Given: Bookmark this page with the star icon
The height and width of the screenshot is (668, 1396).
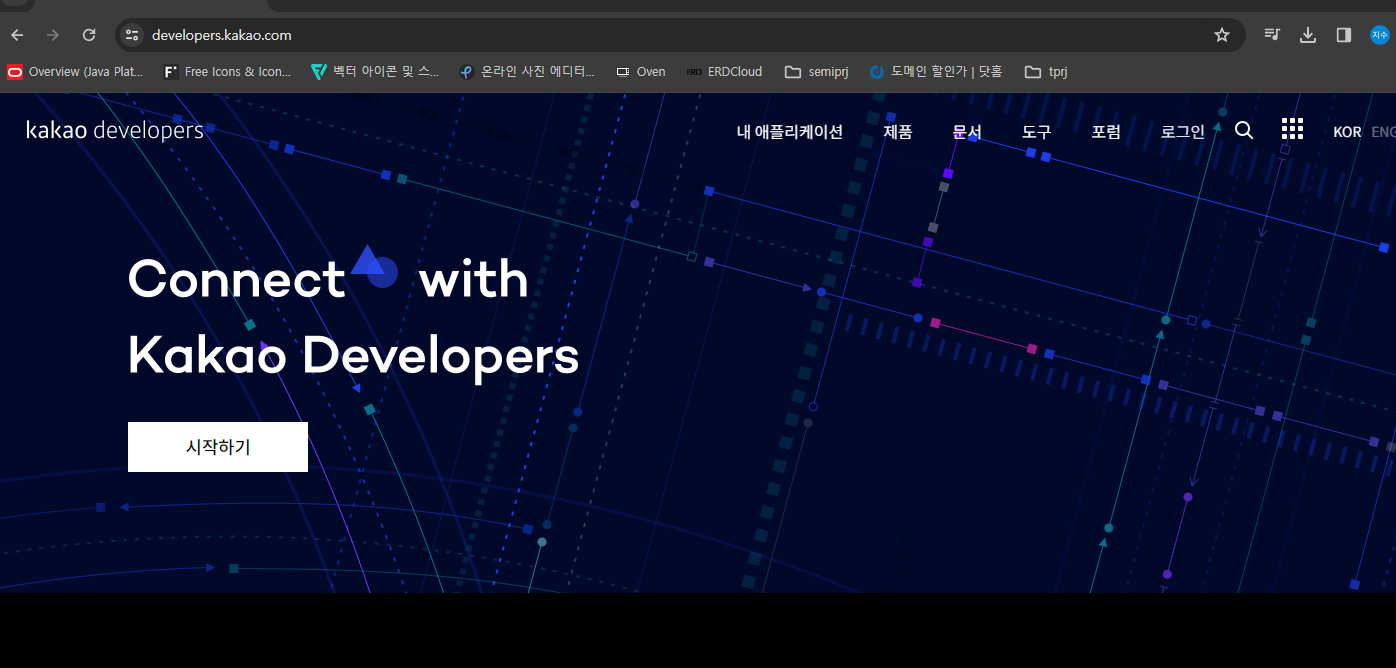Looking at the screenshot, I should click(x=1221, y=35).
